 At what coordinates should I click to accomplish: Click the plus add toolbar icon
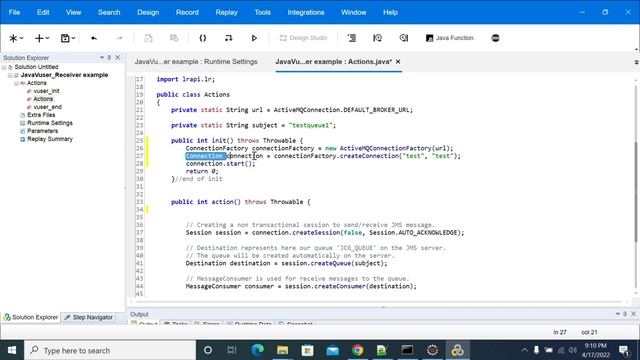39,38
